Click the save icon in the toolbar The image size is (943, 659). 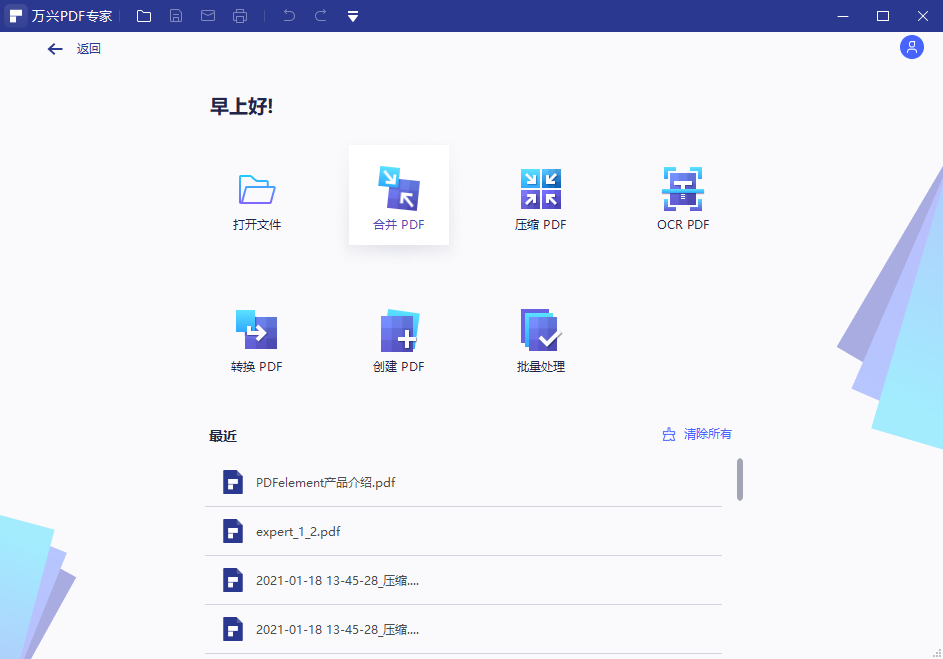176,15
